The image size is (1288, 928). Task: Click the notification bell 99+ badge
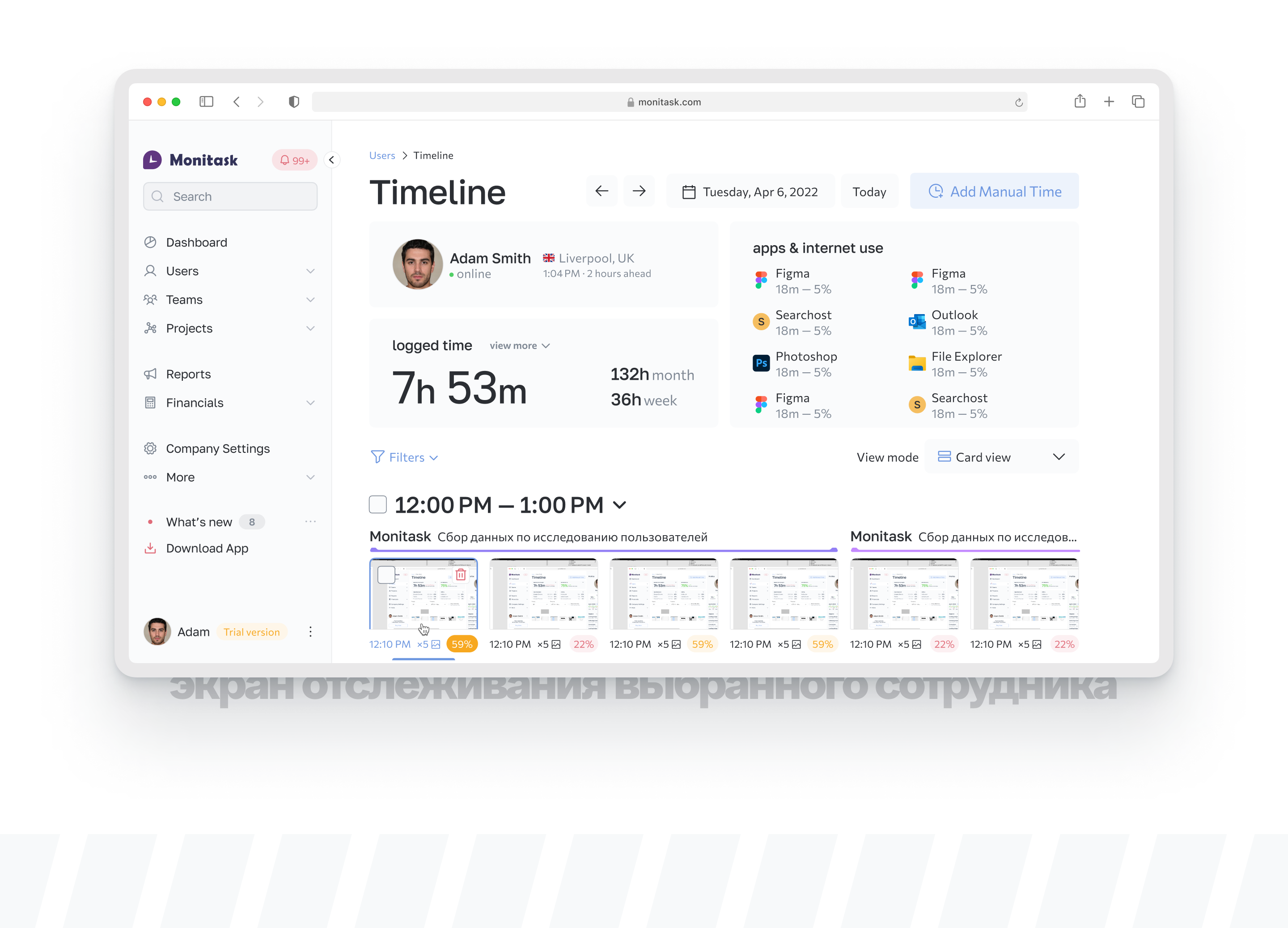pyautogui.click(x=294, y=160)
